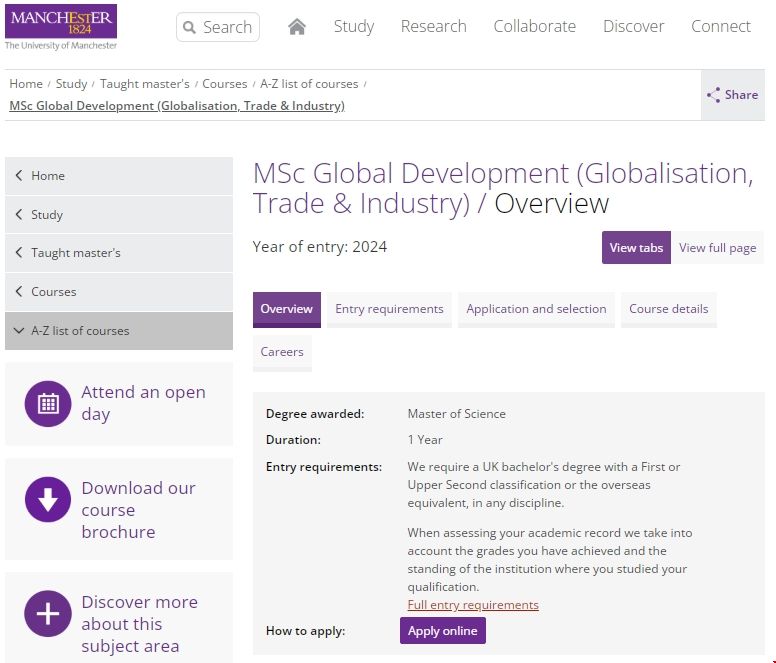Screen dimensions: 776x663
Task: Click the calendar open day icon
Action: coord(48,404)
